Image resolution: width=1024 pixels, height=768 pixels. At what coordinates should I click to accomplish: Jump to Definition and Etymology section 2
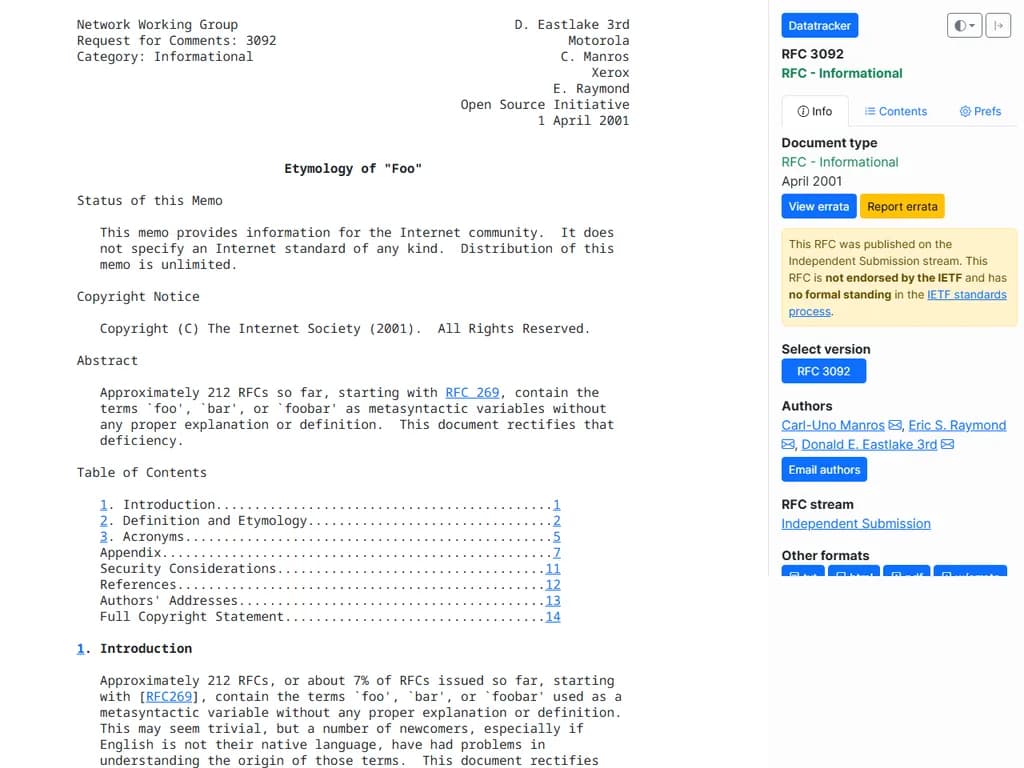coord(104,520)
